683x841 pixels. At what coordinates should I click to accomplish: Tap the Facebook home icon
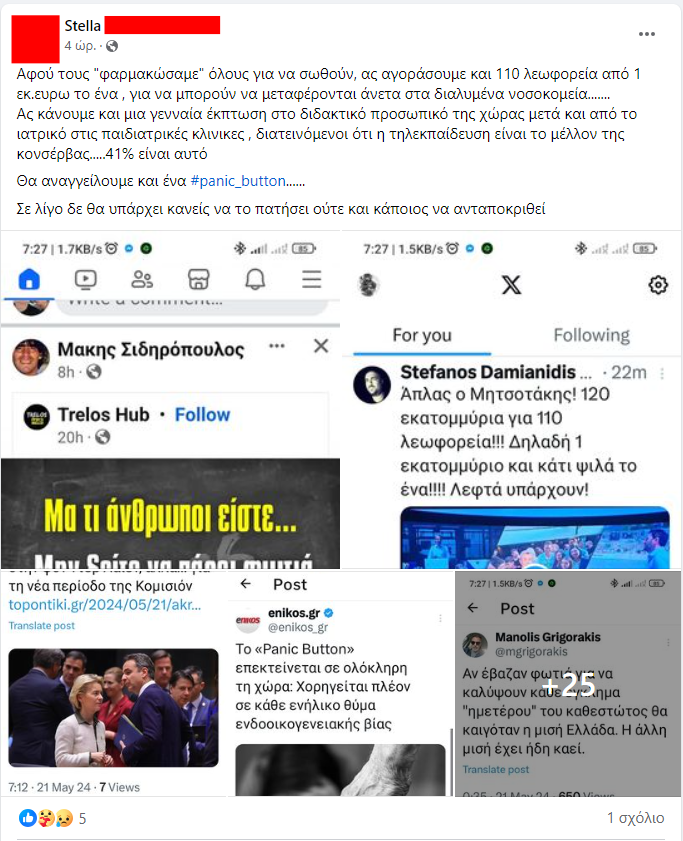coord(29,279)
